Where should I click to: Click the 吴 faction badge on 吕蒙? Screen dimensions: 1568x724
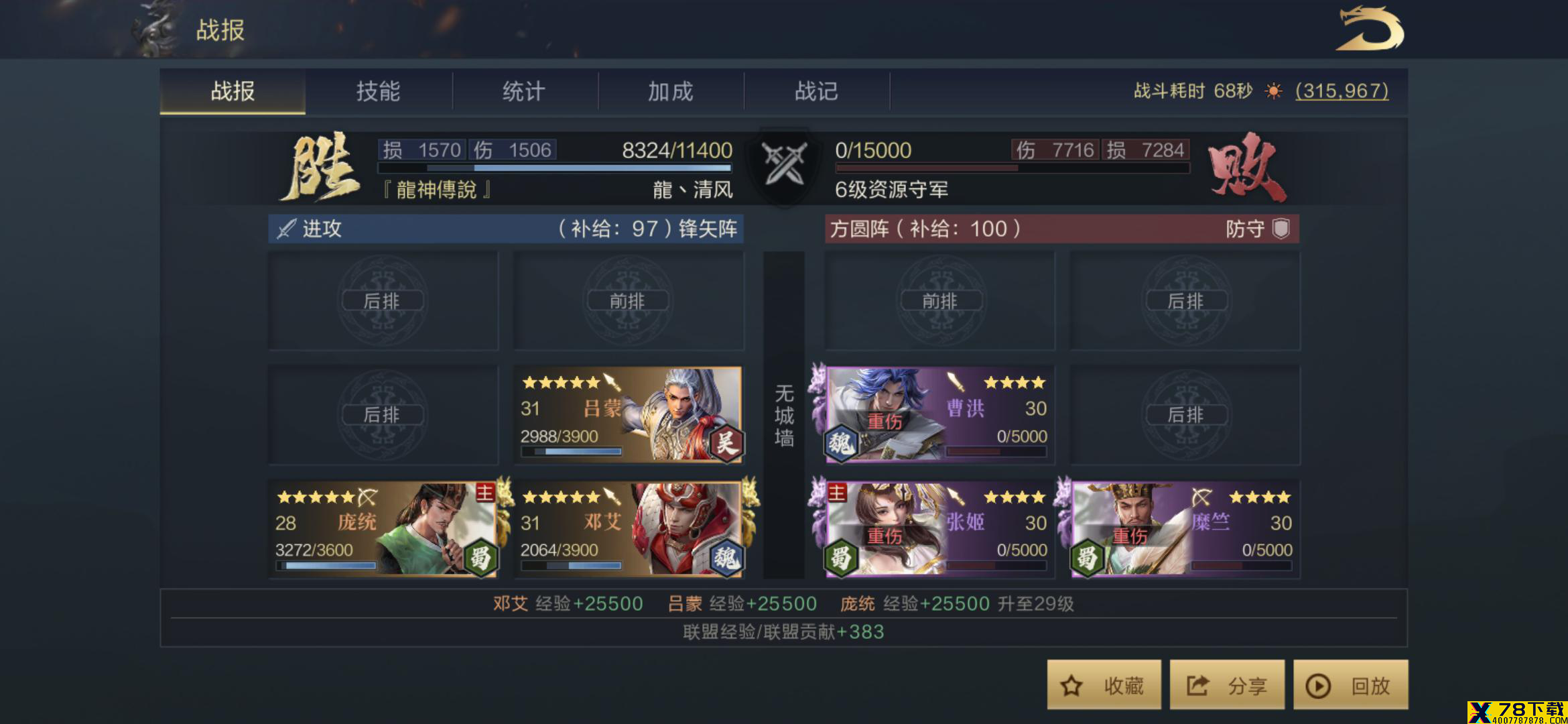[726, 442]
